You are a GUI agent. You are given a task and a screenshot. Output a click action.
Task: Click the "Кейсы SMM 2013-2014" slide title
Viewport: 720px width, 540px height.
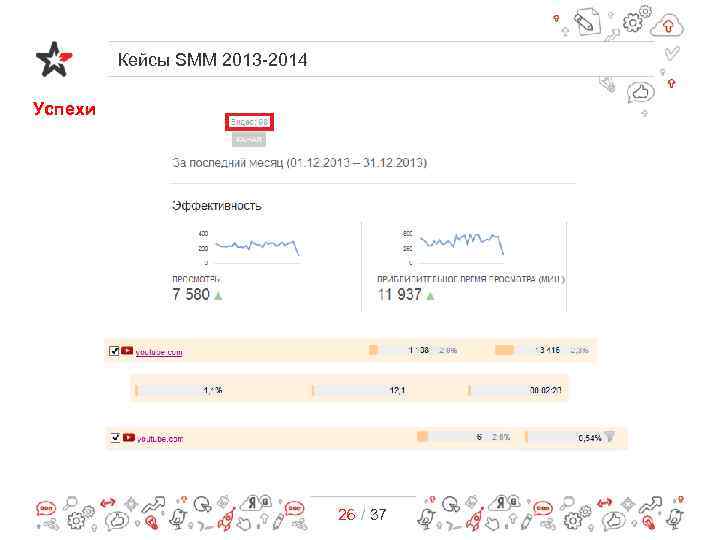[212, 60]
